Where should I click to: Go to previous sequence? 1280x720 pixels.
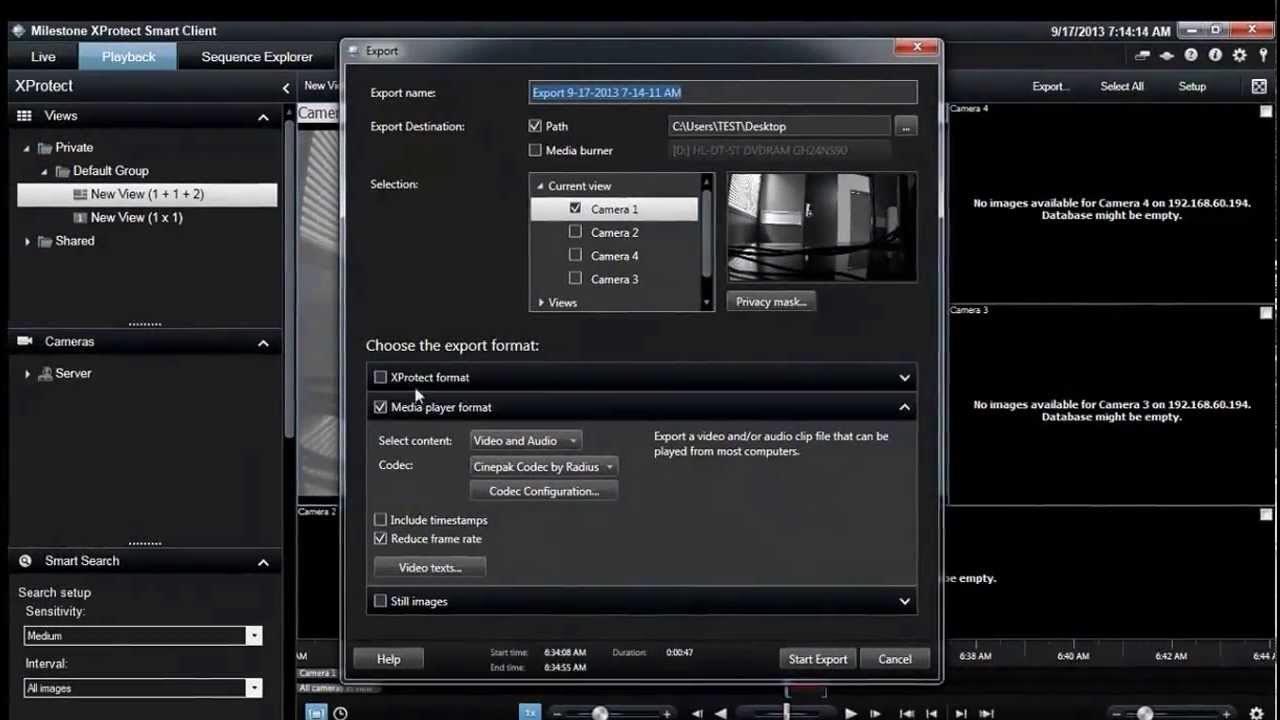(932, 713)
